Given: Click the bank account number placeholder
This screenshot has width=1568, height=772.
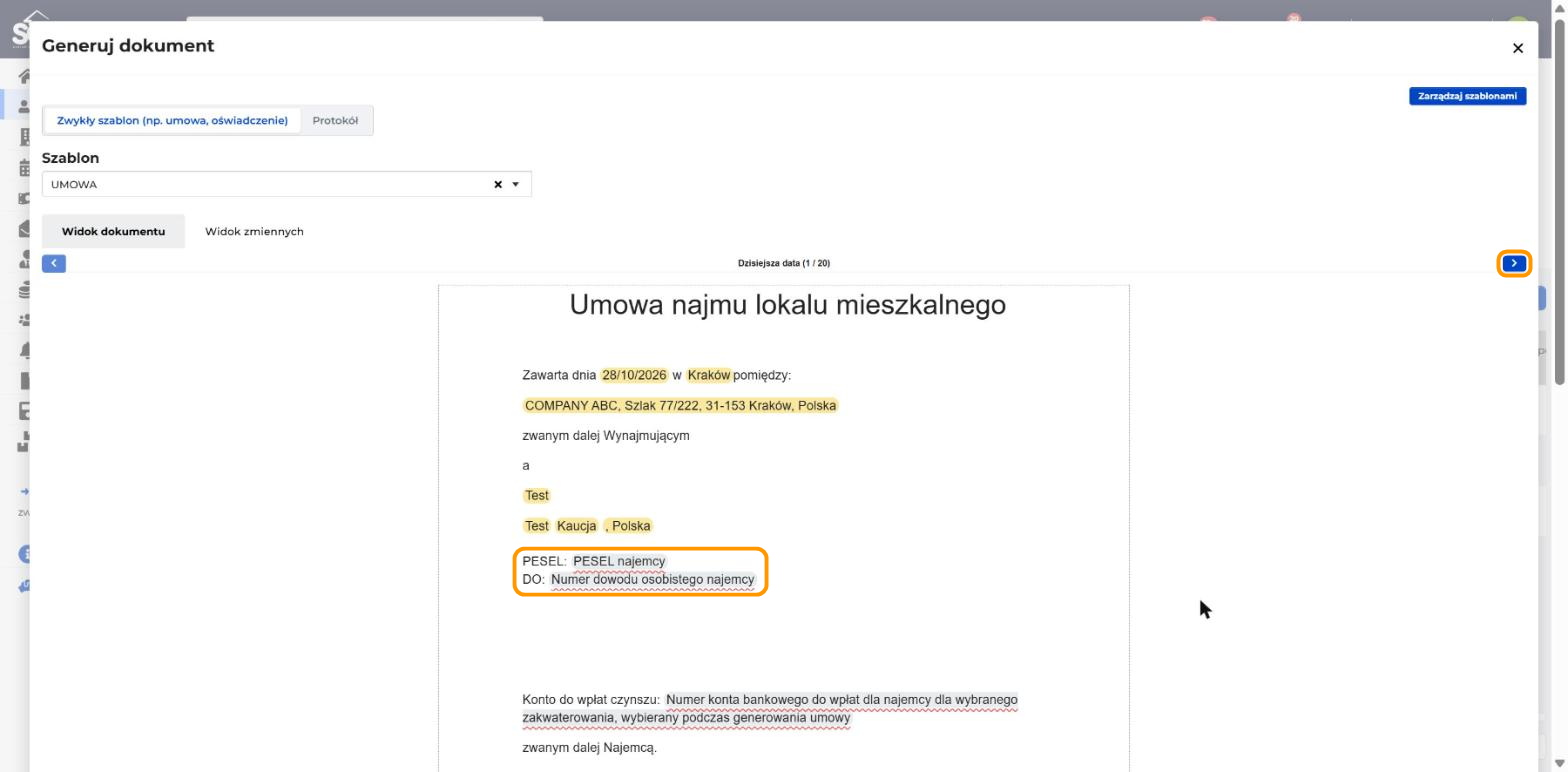Looking at the screenshot, I should (770, 708).
